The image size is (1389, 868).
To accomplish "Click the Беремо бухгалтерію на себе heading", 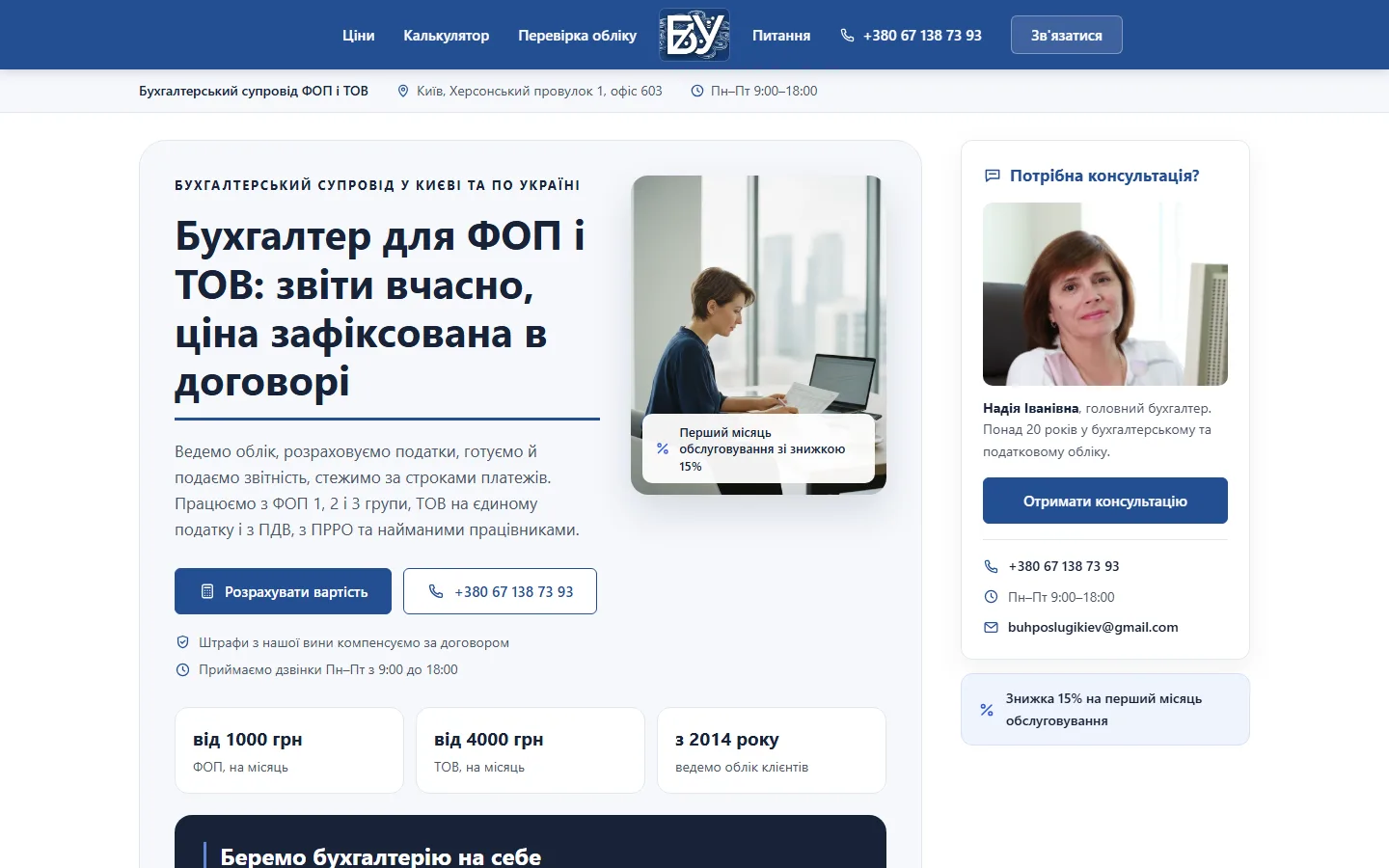I will point(381,856).
